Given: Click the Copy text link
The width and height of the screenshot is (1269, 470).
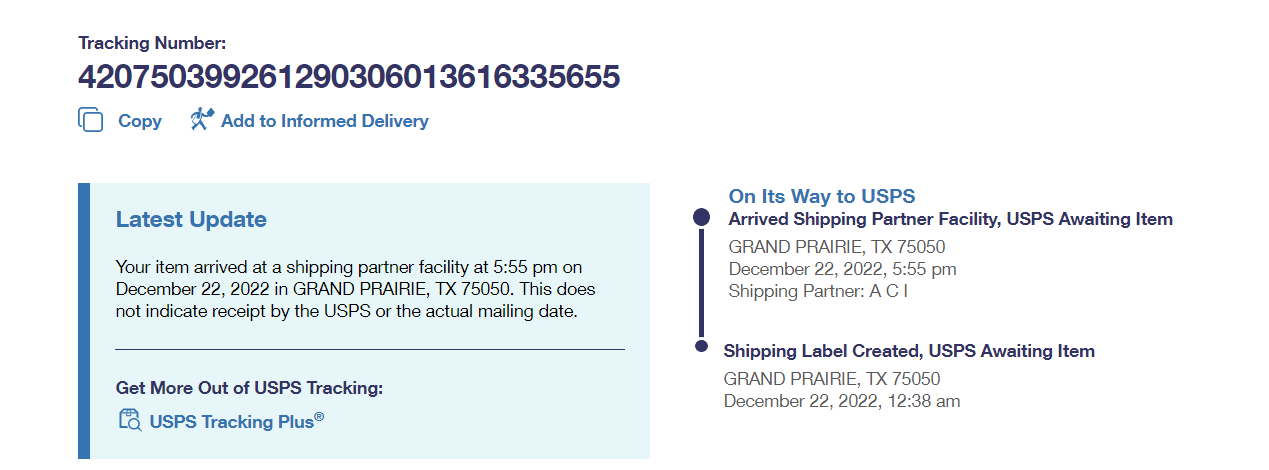Looking at the screenshot, I should 139,121.
